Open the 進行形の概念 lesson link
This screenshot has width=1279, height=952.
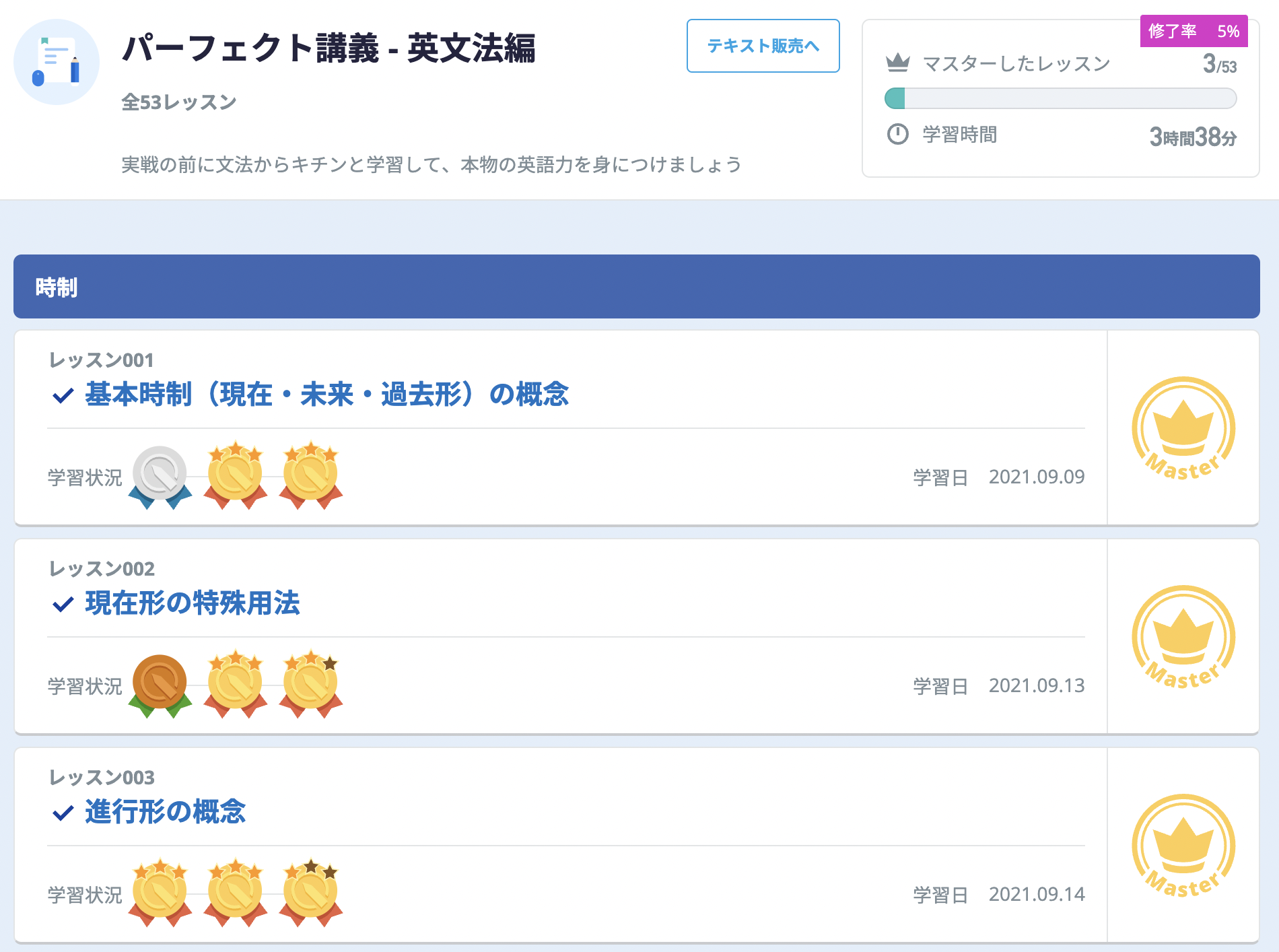click(165, 812)
